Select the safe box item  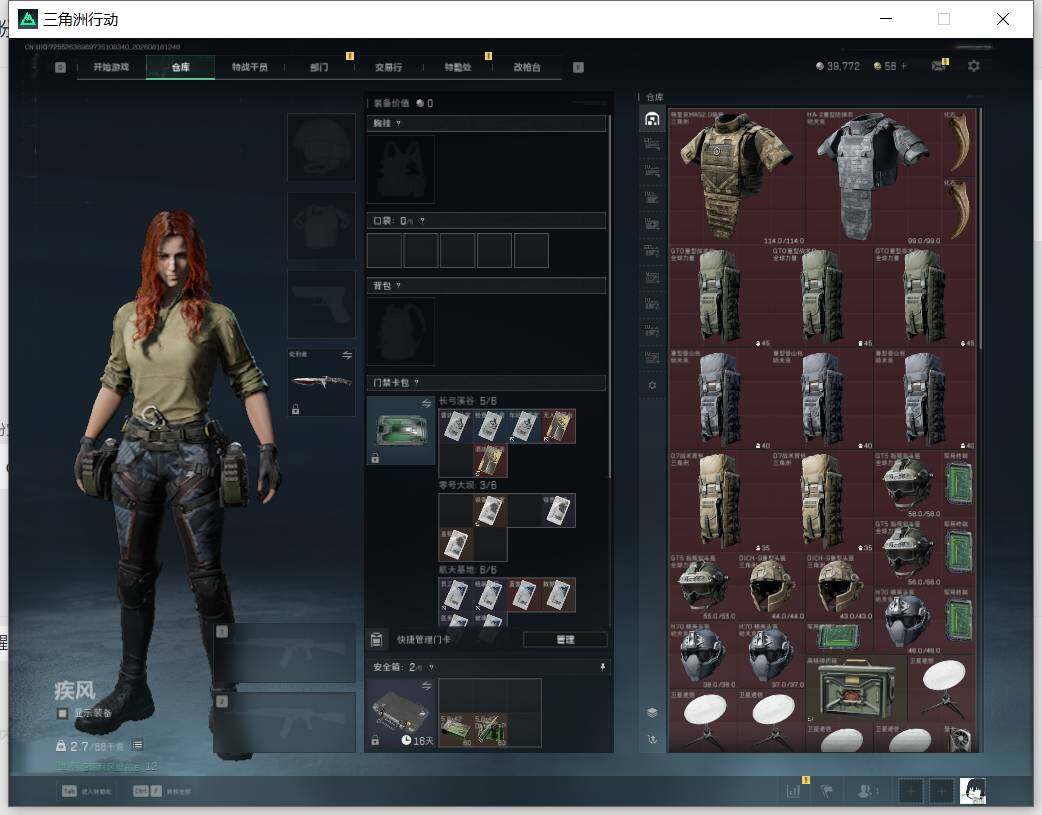click(x=401, y=713)
